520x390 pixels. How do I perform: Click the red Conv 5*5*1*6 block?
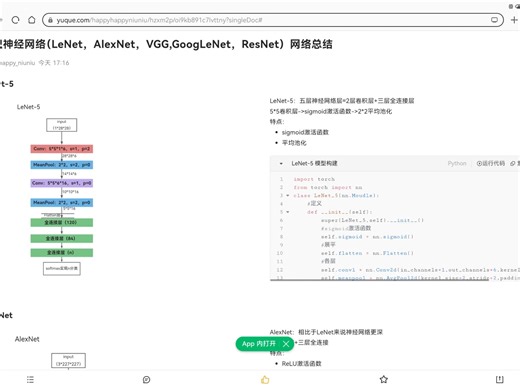(62, 149)
